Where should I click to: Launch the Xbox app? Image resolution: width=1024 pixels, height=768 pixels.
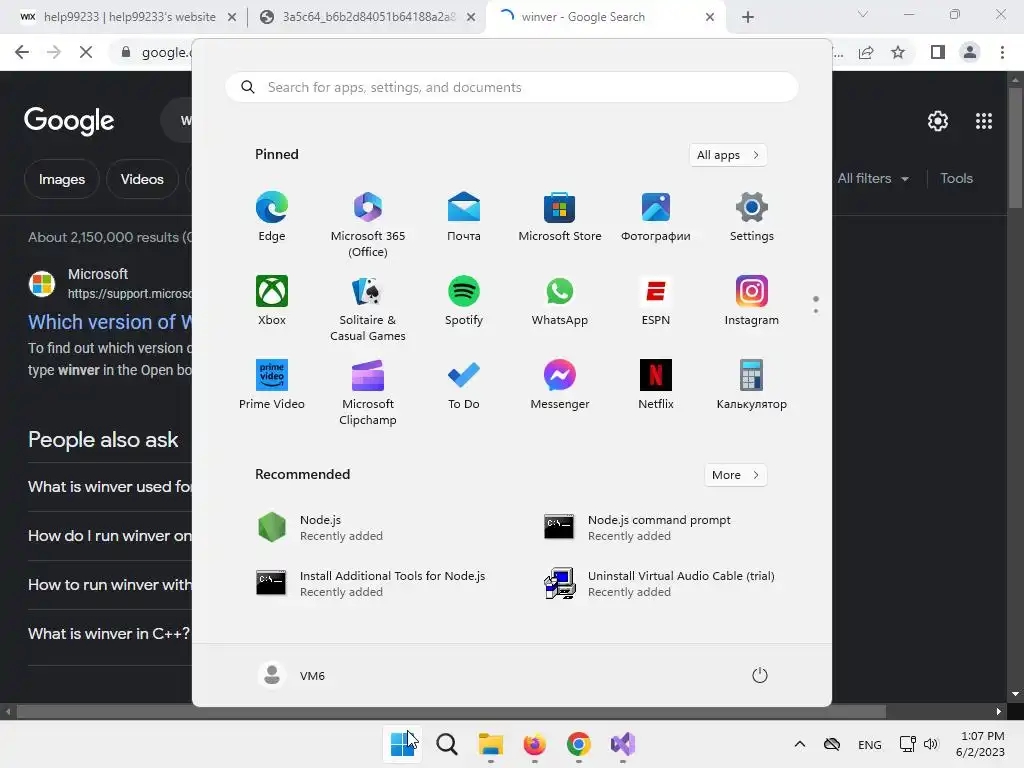(272, 300)
